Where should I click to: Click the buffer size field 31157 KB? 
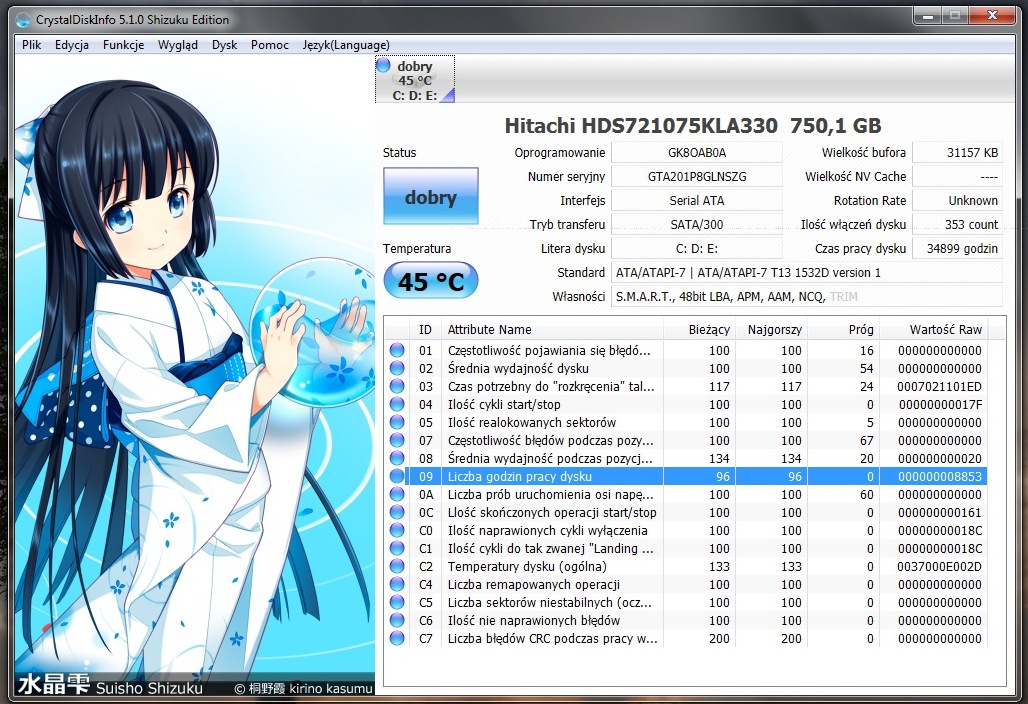pyautogui.click(x=957, y=152)
